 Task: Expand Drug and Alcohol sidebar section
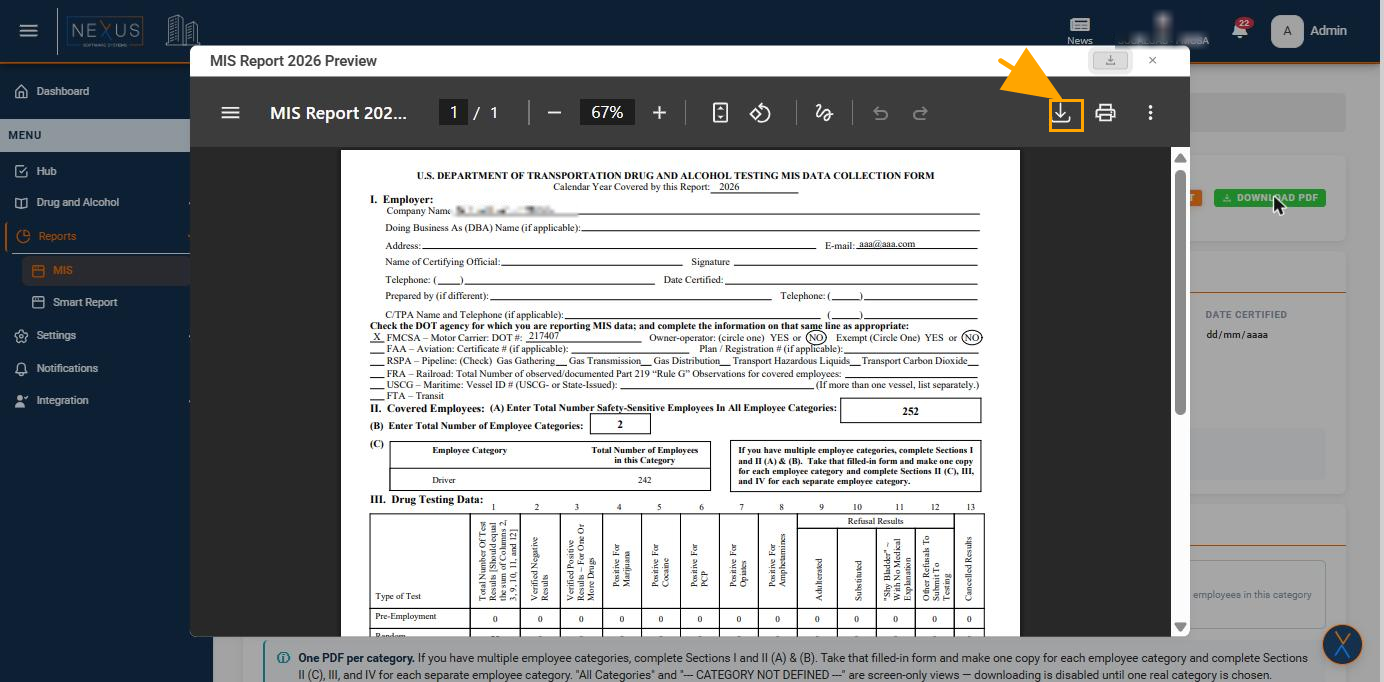pos(78,202)
